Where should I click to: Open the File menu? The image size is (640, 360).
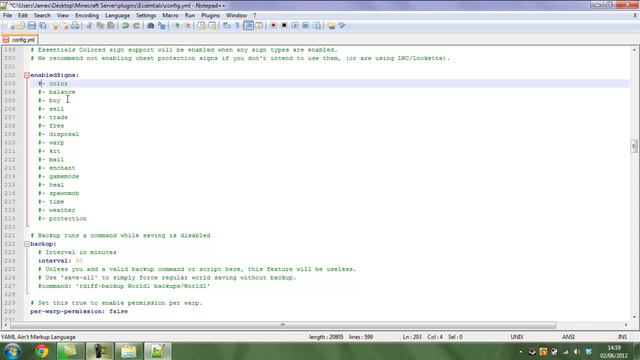[7, 16]
